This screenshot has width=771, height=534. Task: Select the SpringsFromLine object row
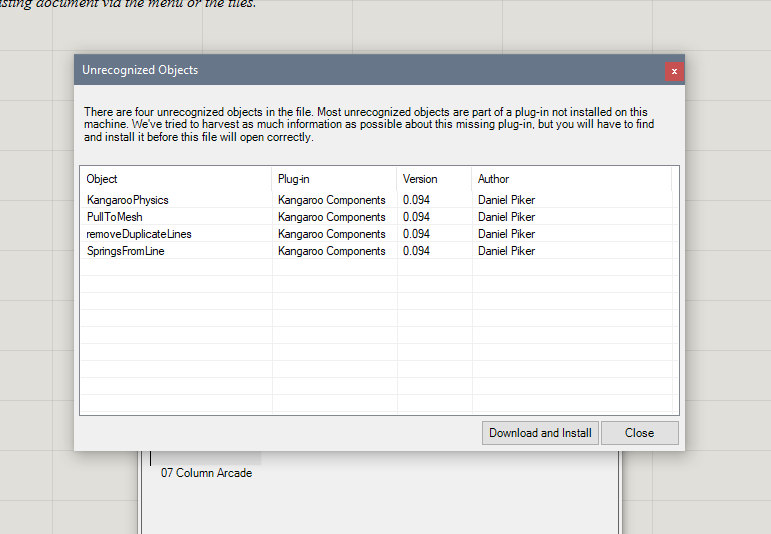pos(379,251)
